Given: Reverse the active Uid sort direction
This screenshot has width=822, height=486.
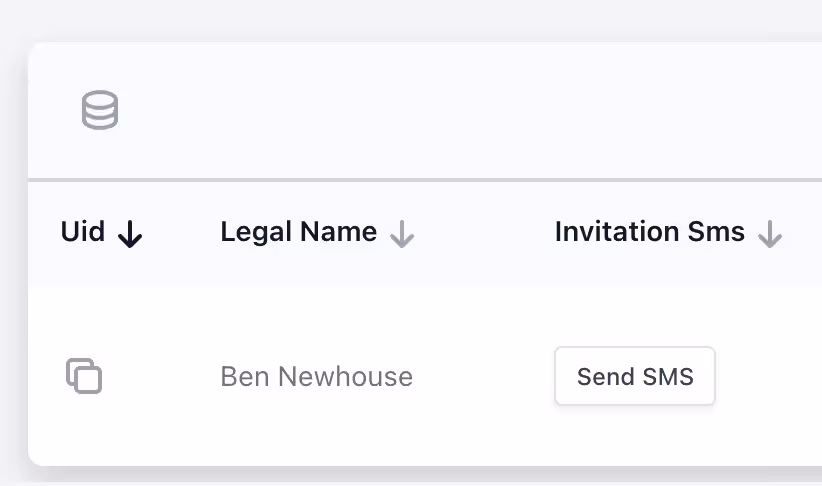Looking at the screenshot, I should coord(130,234).
